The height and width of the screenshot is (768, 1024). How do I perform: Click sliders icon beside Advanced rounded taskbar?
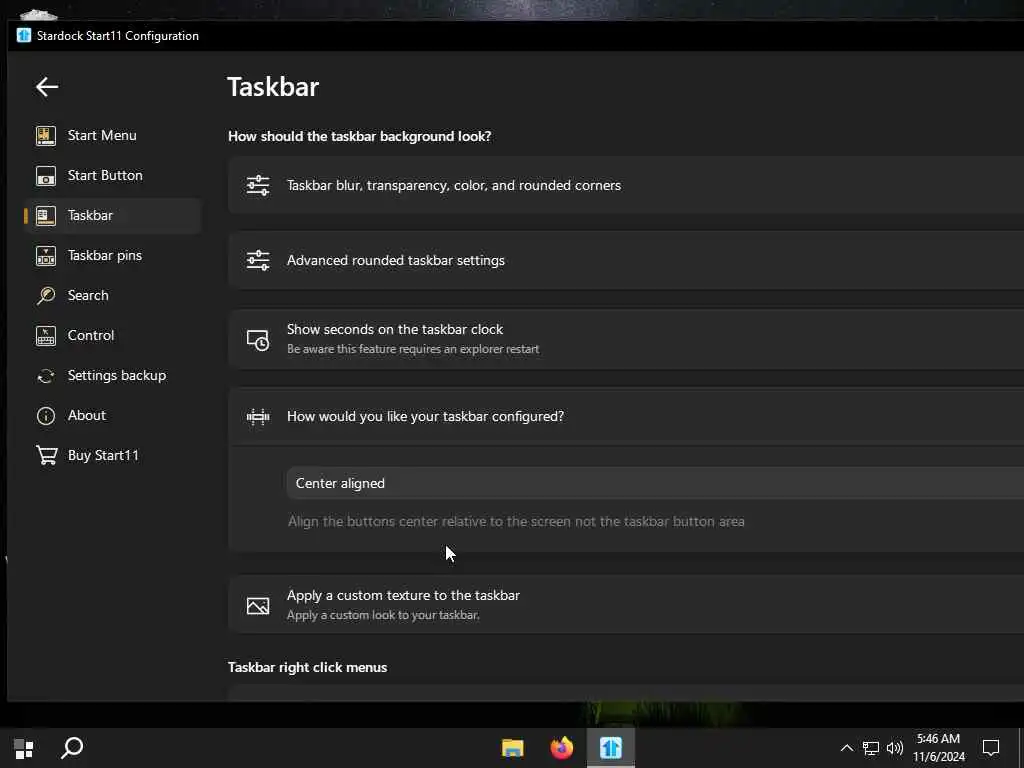(258, 260)
